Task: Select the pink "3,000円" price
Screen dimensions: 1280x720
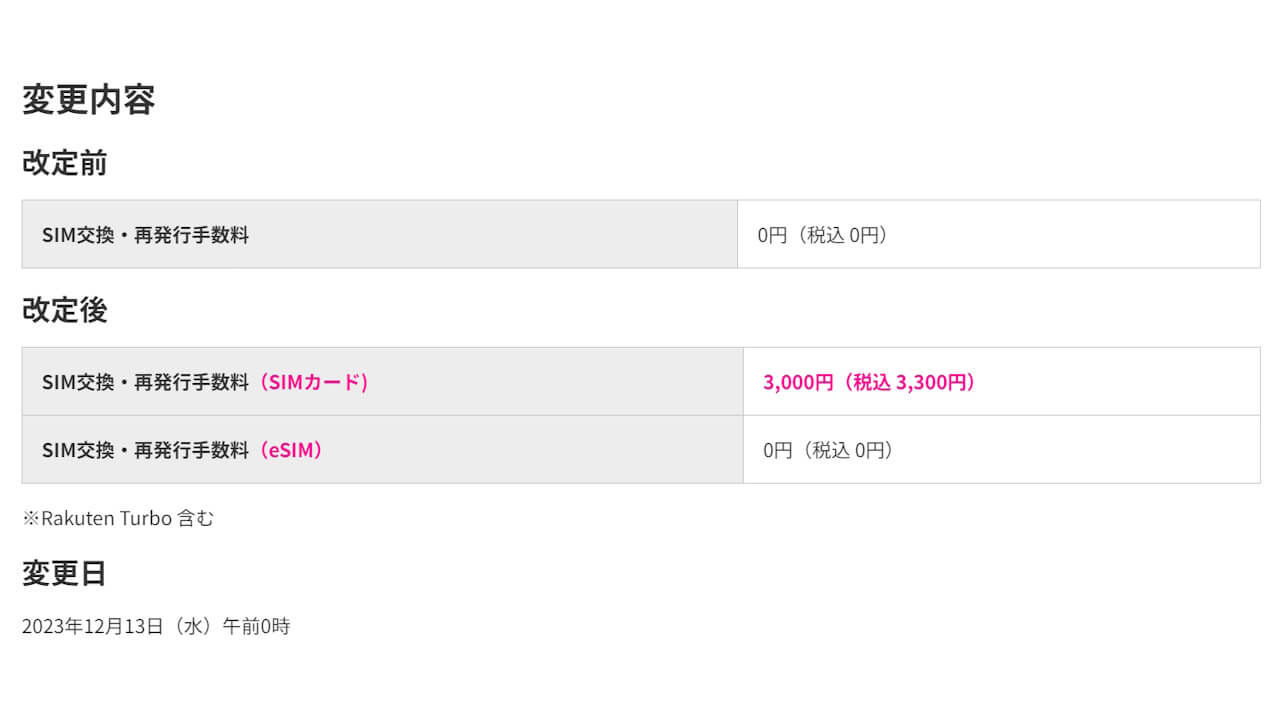Action: click(797, 382)
